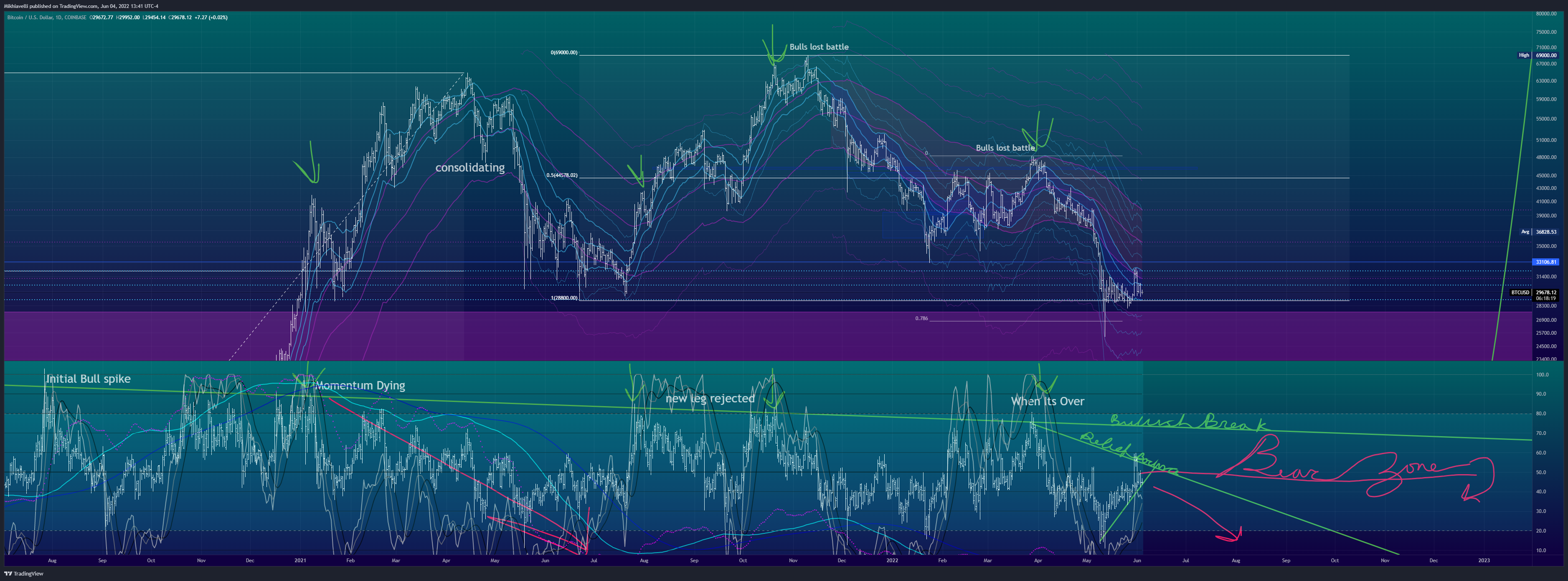Image resolution: width=1568 pixels, height=581 pixels.
Task: Select the 'Initial Bull spike' annotation
Action: coord(88,379)
